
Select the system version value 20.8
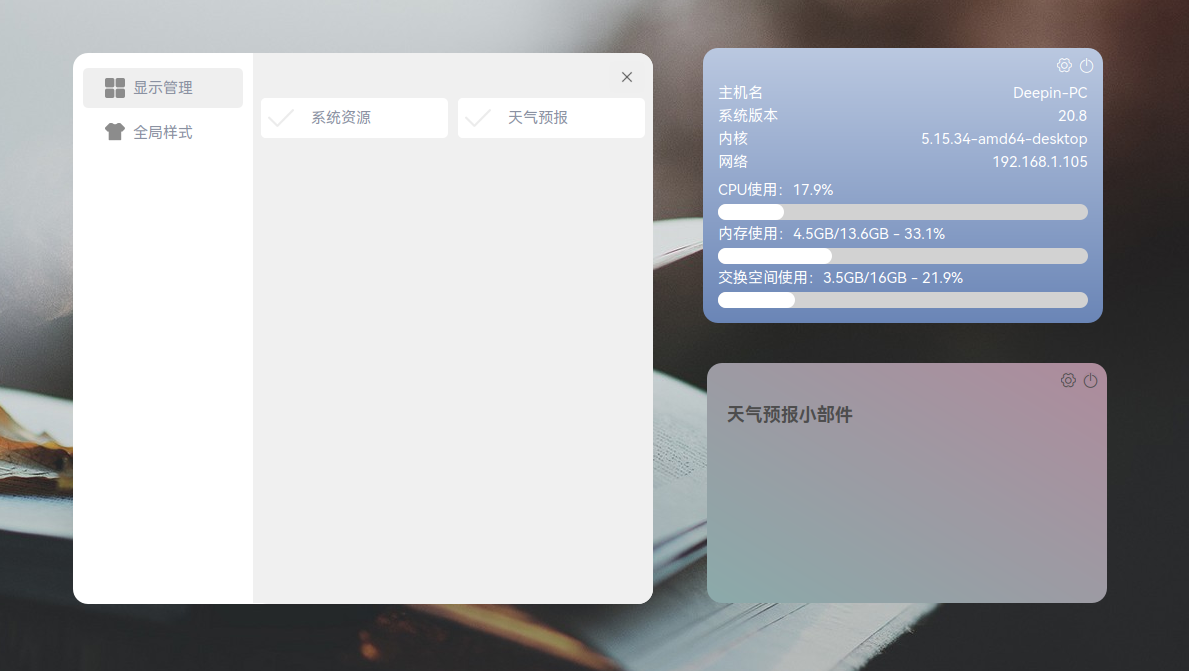tap(1072, 115)
